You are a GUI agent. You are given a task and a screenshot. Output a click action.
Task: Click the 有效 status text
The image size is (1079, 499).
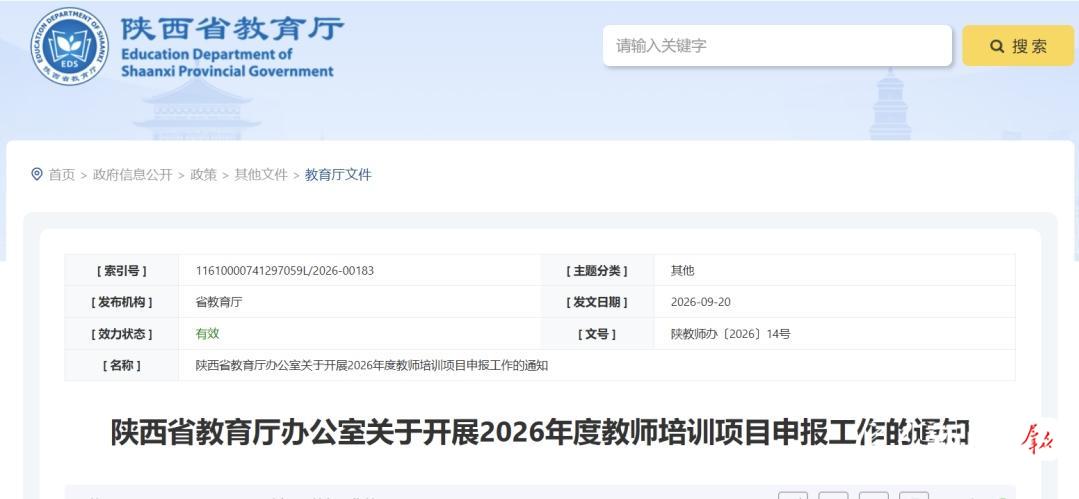click(207, 334)
